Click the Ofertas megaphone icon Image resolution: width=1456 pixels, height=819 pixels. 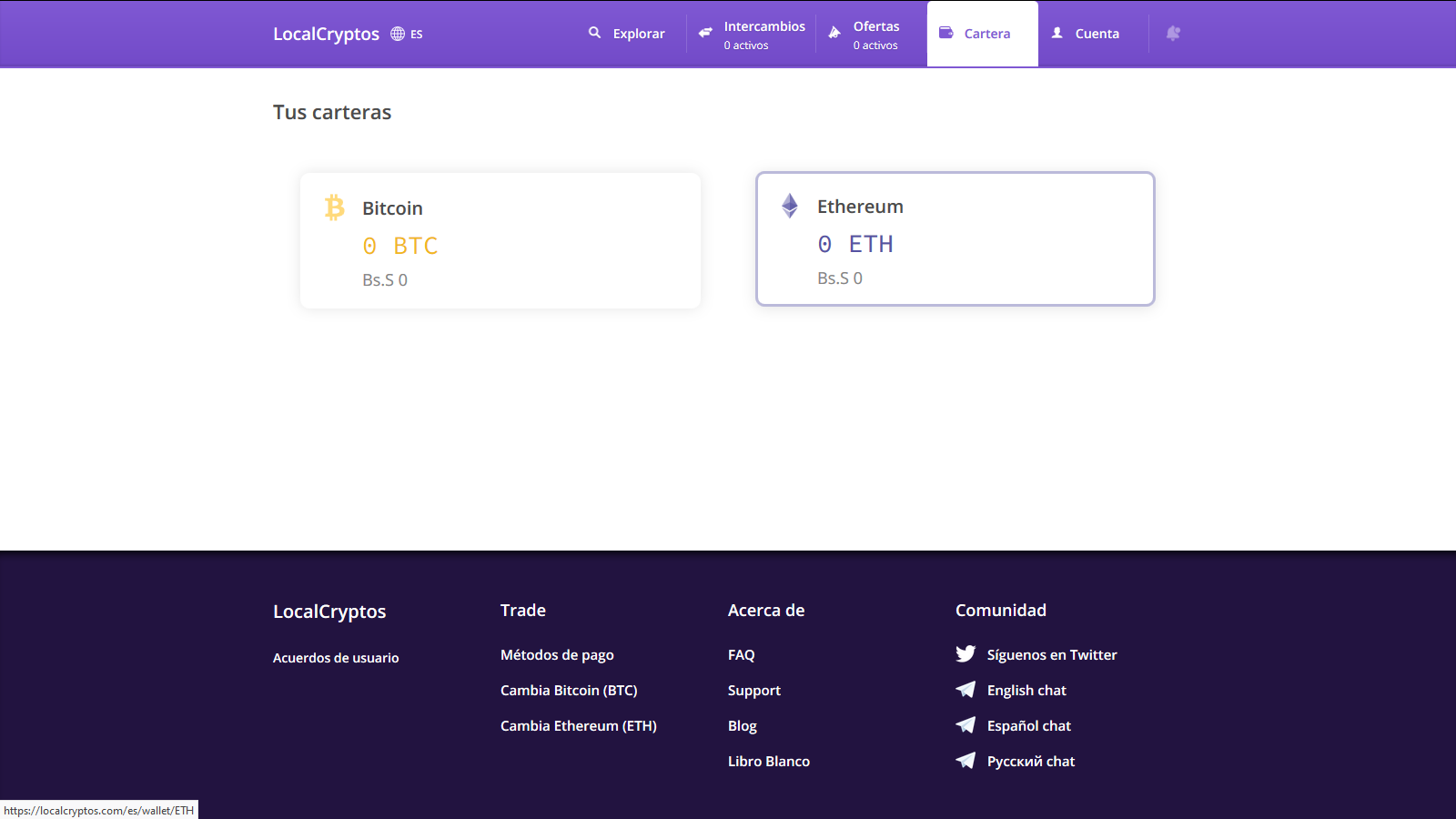[834, 33]
